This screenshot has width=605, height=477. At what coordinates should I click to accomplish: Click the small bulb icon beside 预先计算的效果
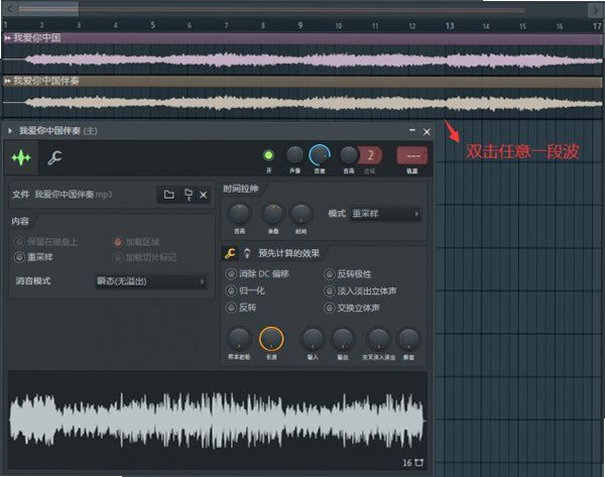[x=247, y=253]
